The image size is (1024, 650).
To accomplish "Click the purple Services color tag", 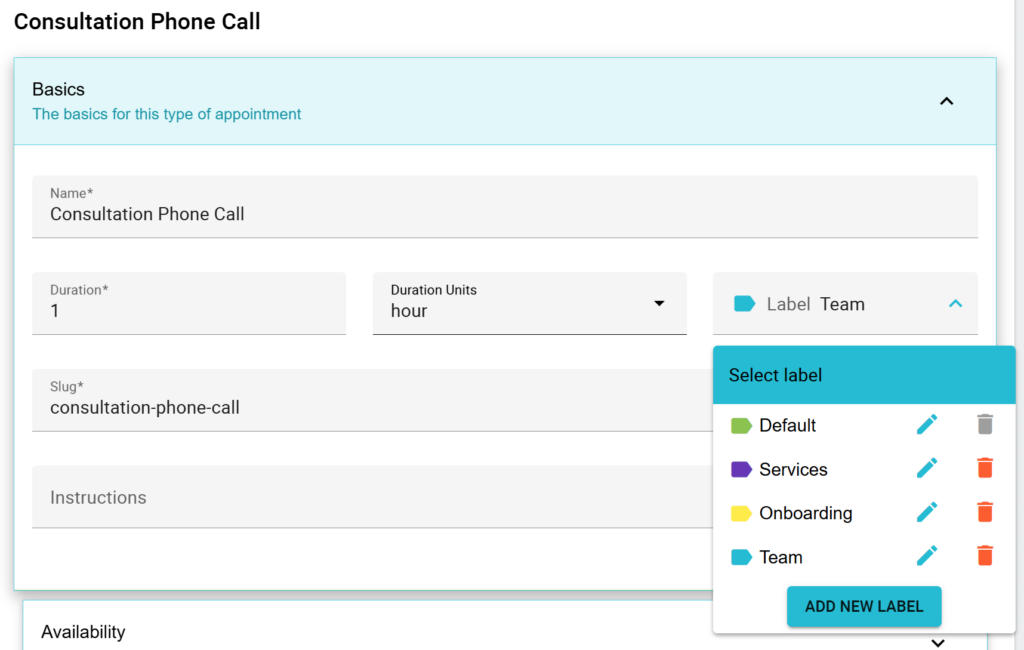I will click(x=741, y=469).
